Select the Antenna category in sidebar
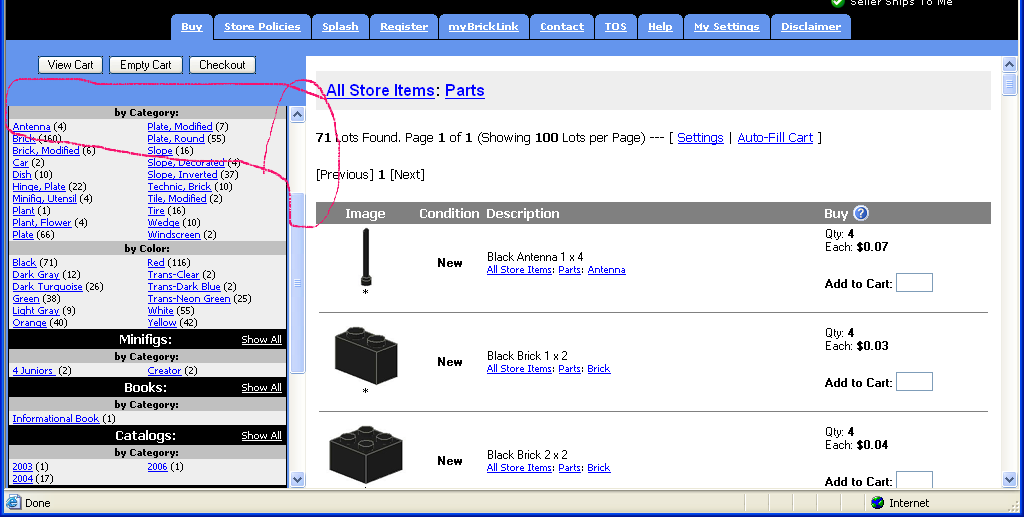The height and width of the screenshot is (517, 1024). click(x=31, y=127)
